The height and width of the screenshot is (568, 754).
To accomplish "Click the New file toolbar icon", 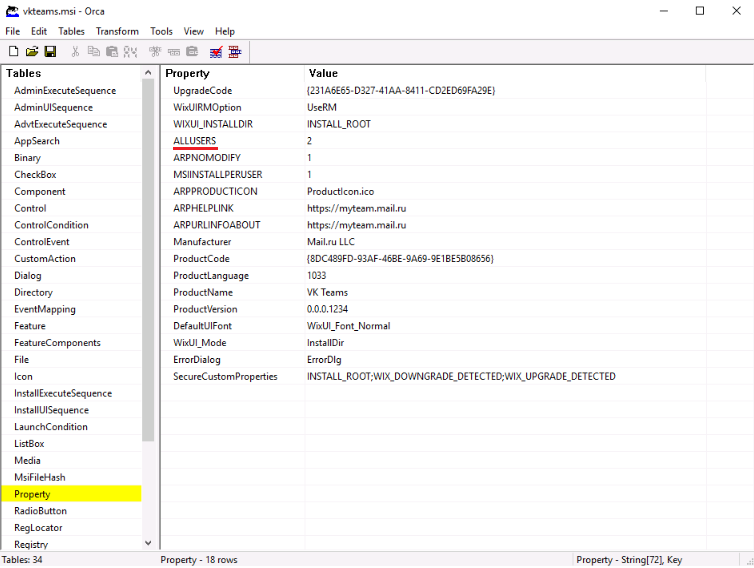I will (x=13, y=51).
